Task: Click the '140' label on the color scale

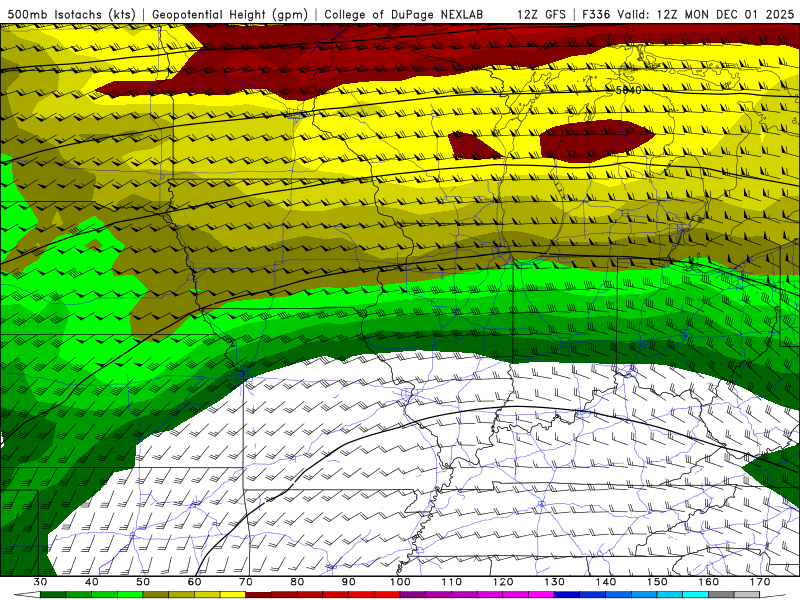Action: coord(606,582)
